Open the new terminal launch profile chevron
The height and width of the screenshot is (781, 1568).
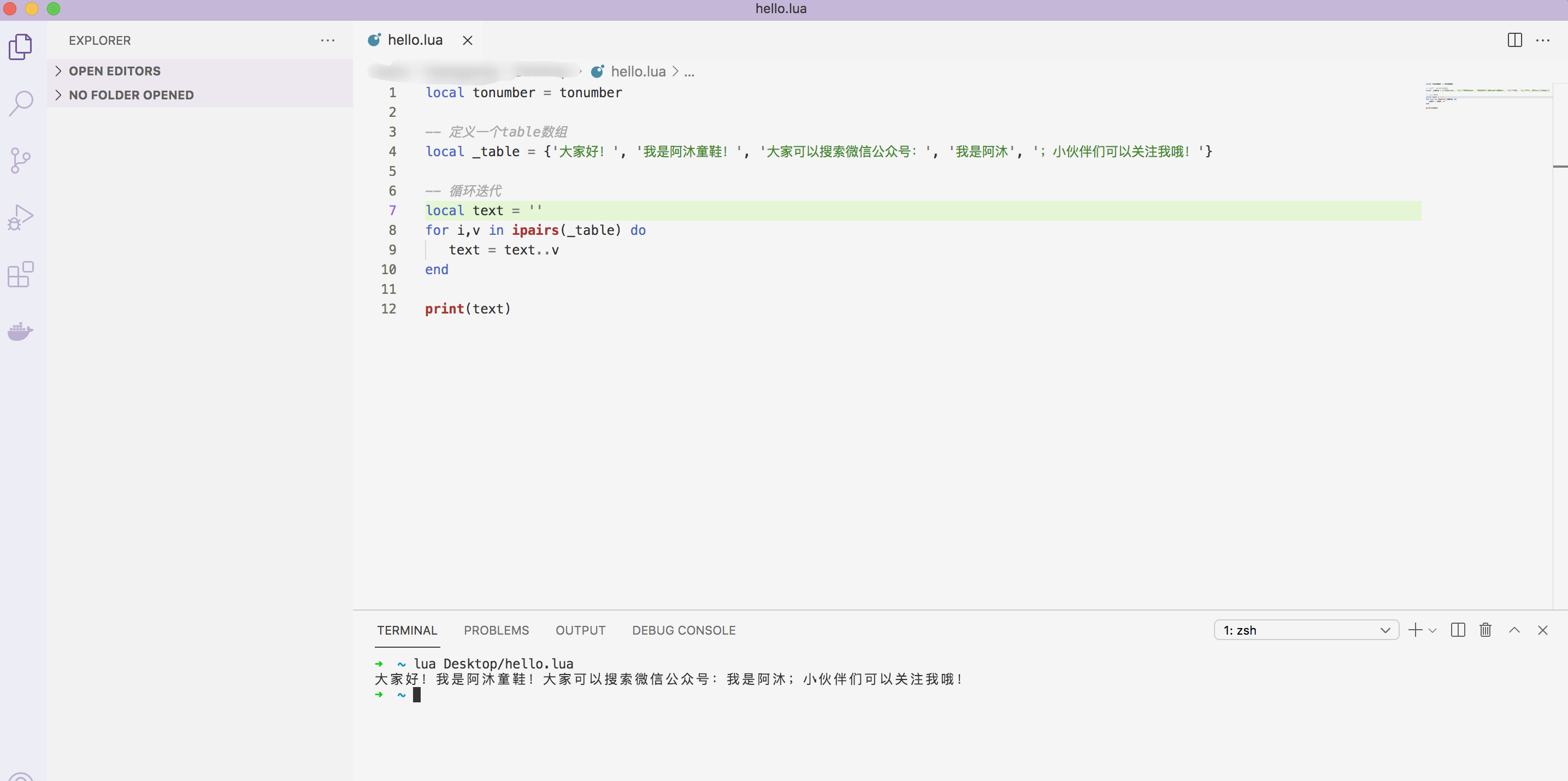tap(1433, 631)
